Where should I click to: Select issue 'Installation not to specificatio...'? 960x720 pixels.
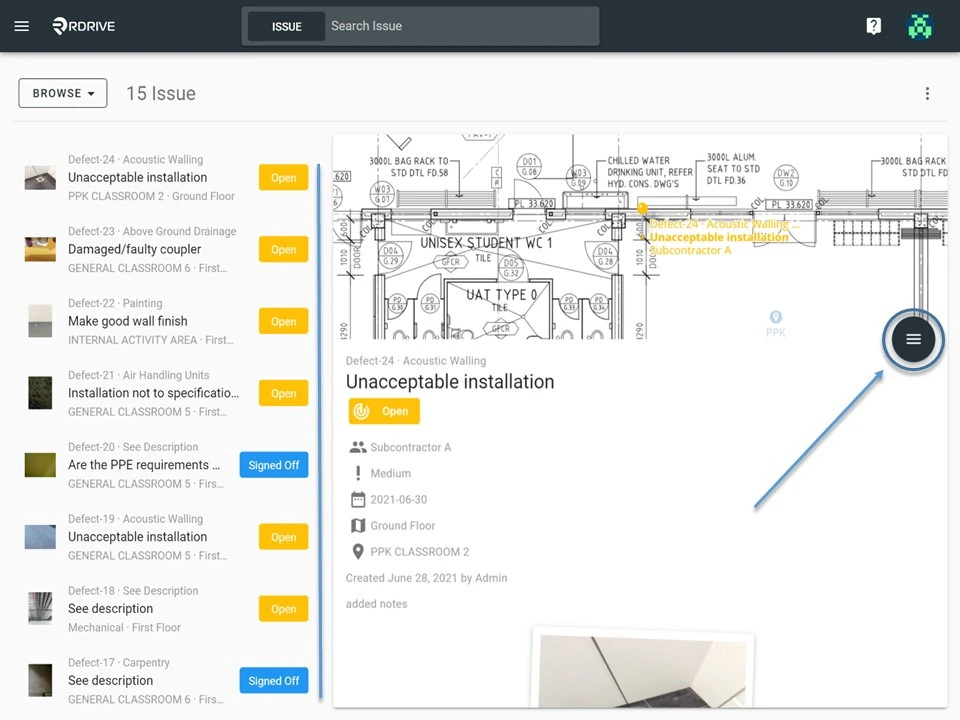tap(153, 393)
